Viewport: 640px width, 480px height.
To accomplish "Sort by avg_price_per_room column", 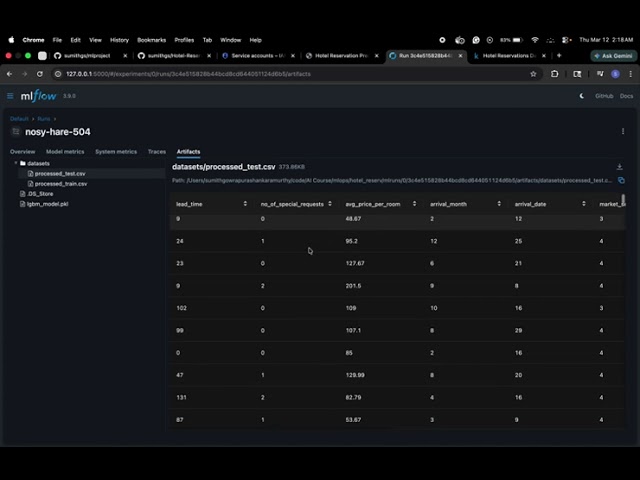I will coord(414,204).
